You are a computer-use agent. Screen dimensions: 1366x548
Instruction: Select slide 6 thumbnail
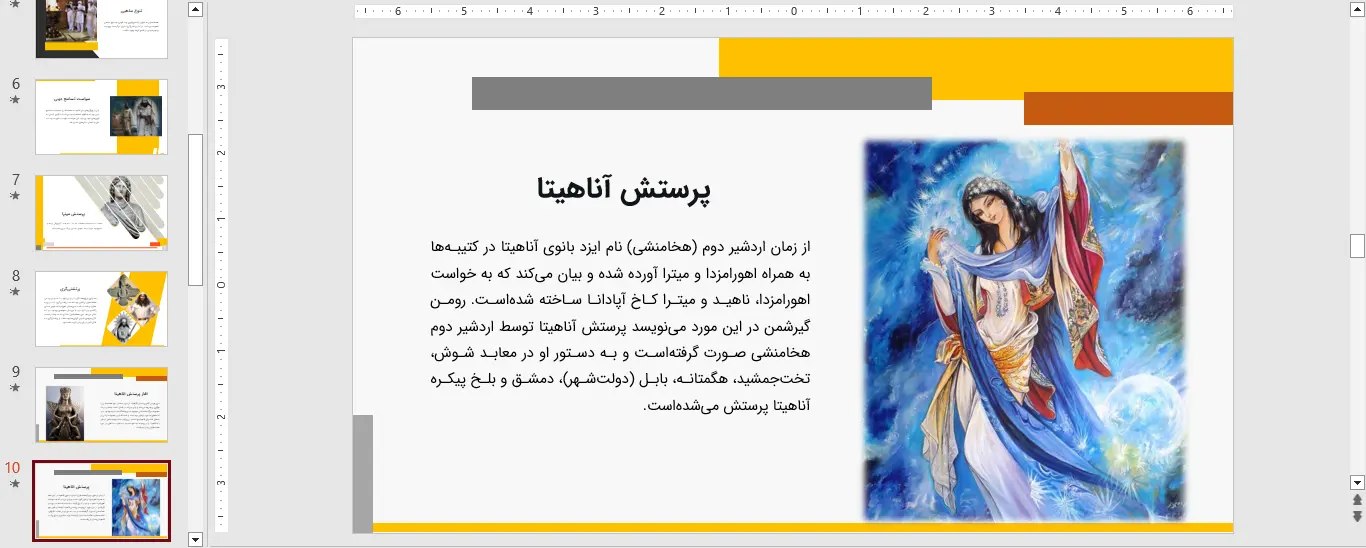tap(101, 117)
